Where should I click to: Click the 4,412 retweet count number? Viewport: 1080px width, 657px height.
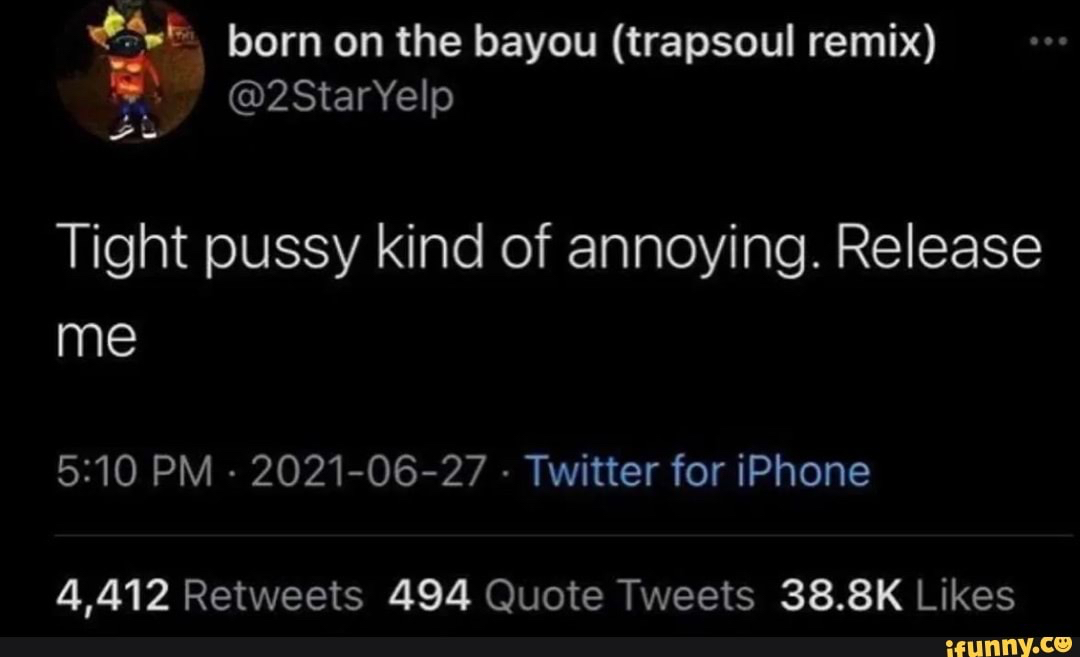[x=111, y=595]
